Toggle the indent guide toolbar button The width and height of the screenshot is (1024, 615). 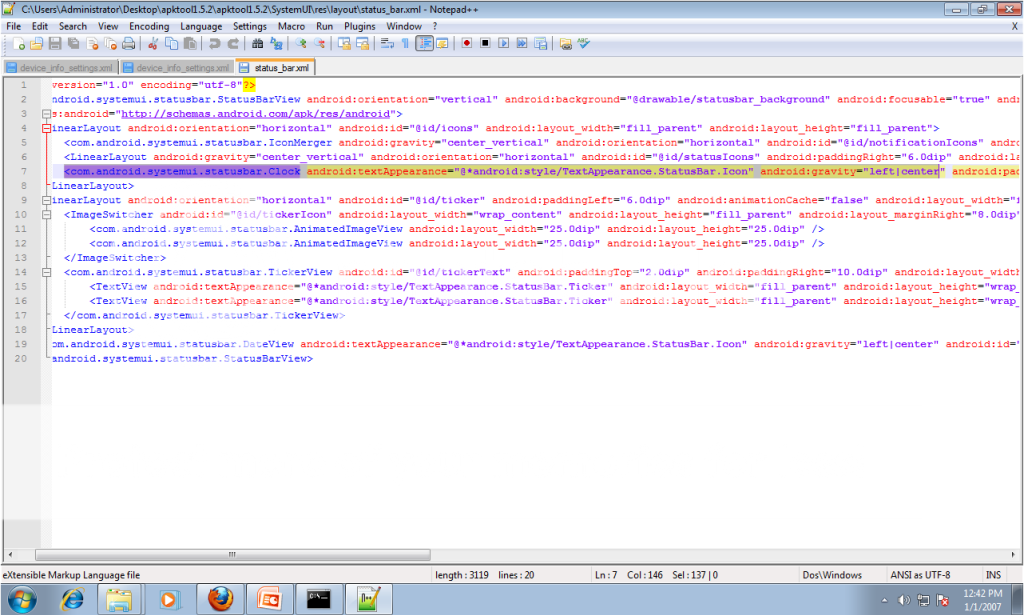424,44
